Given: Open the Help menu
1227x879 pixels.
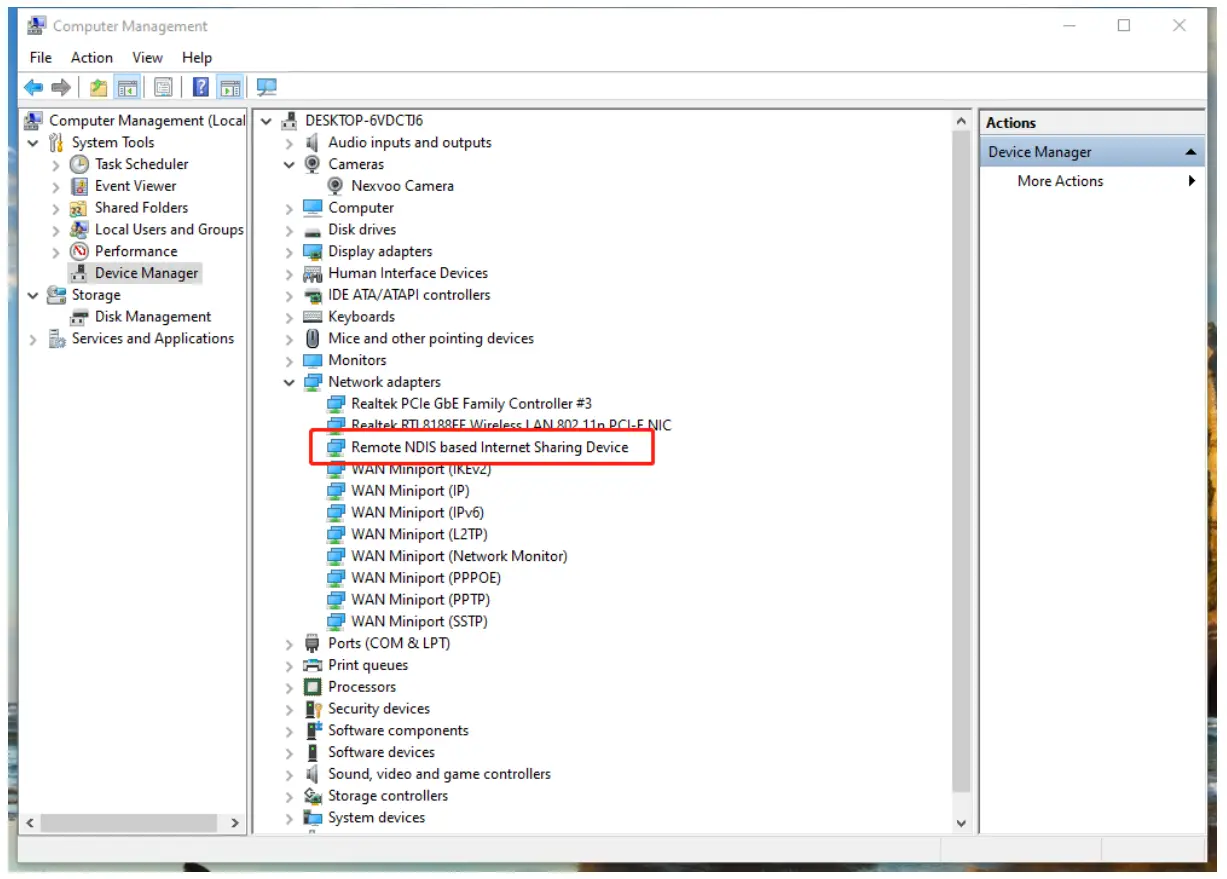Looking at the screenshot, I should point(197,57).
